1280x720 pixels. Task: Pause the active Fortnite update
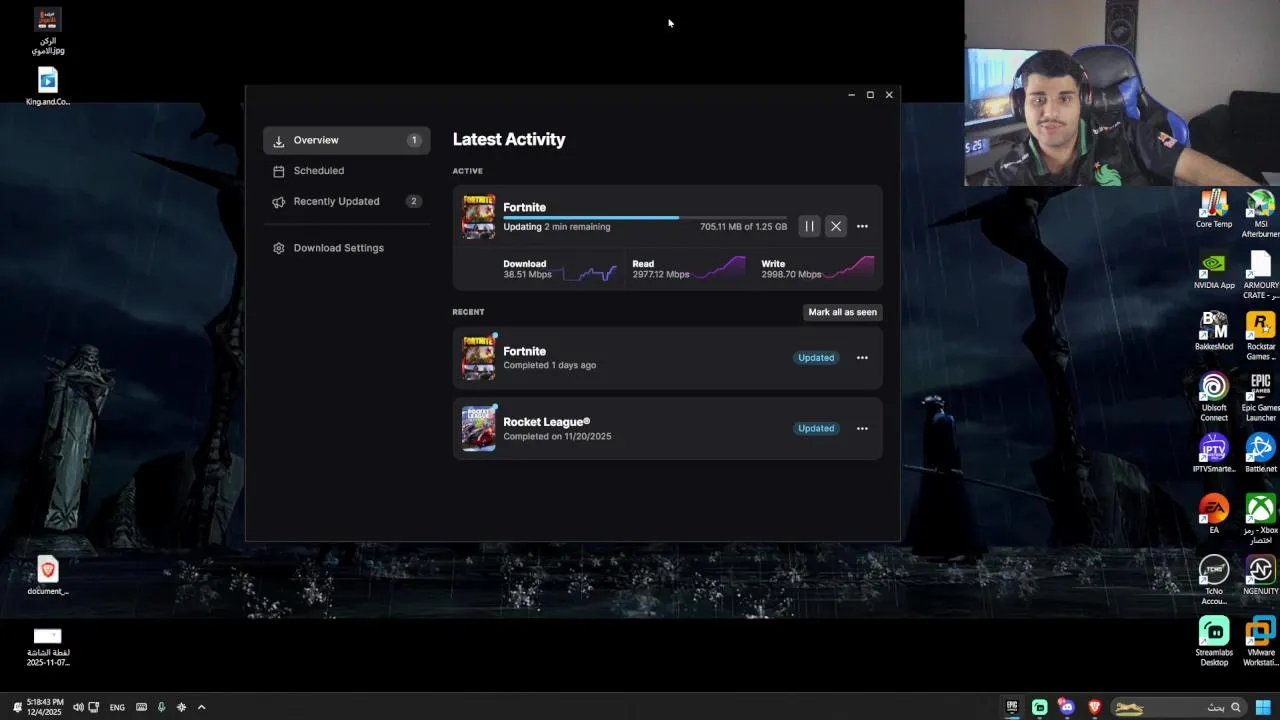[810, 226]
